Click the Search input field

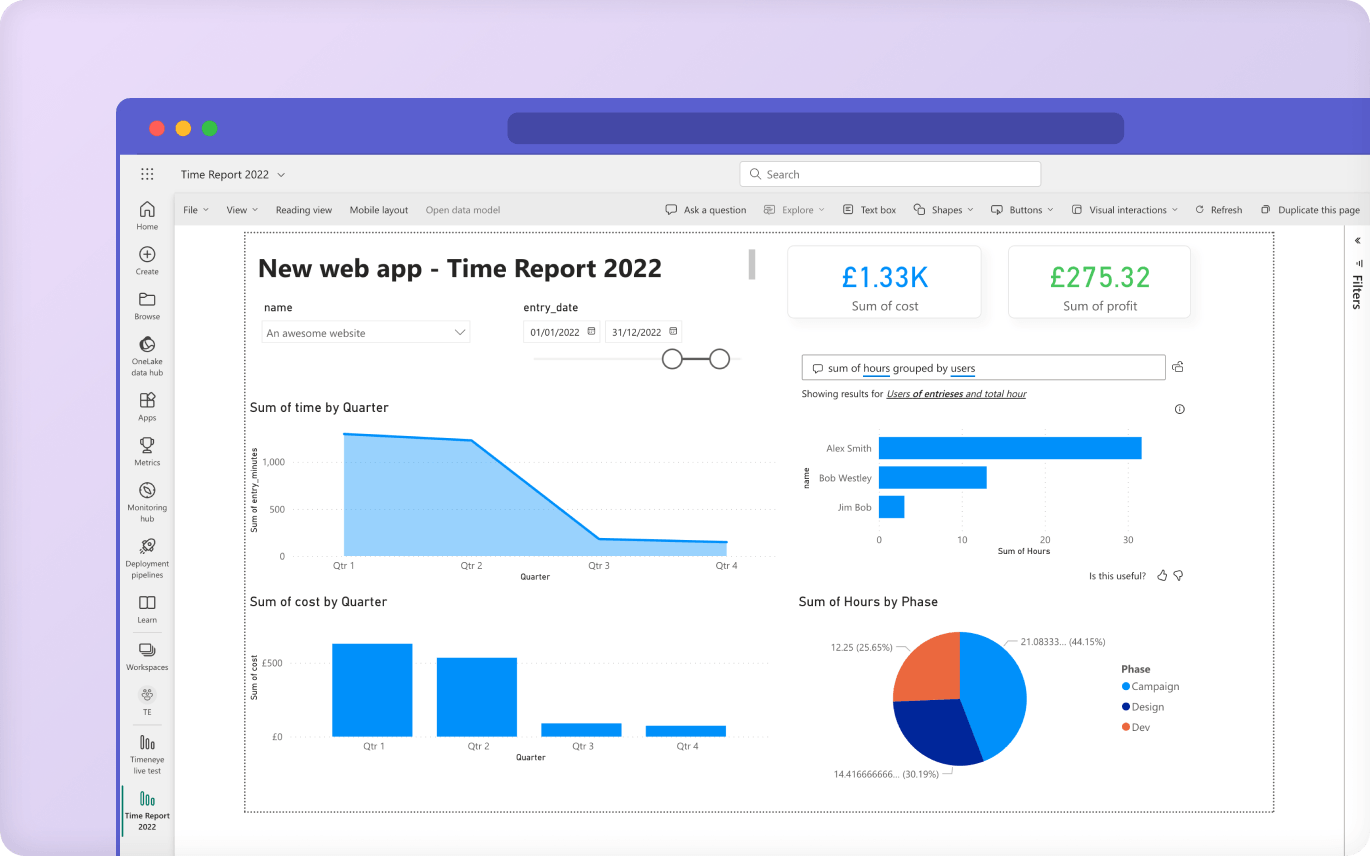[x=890, y=174]
